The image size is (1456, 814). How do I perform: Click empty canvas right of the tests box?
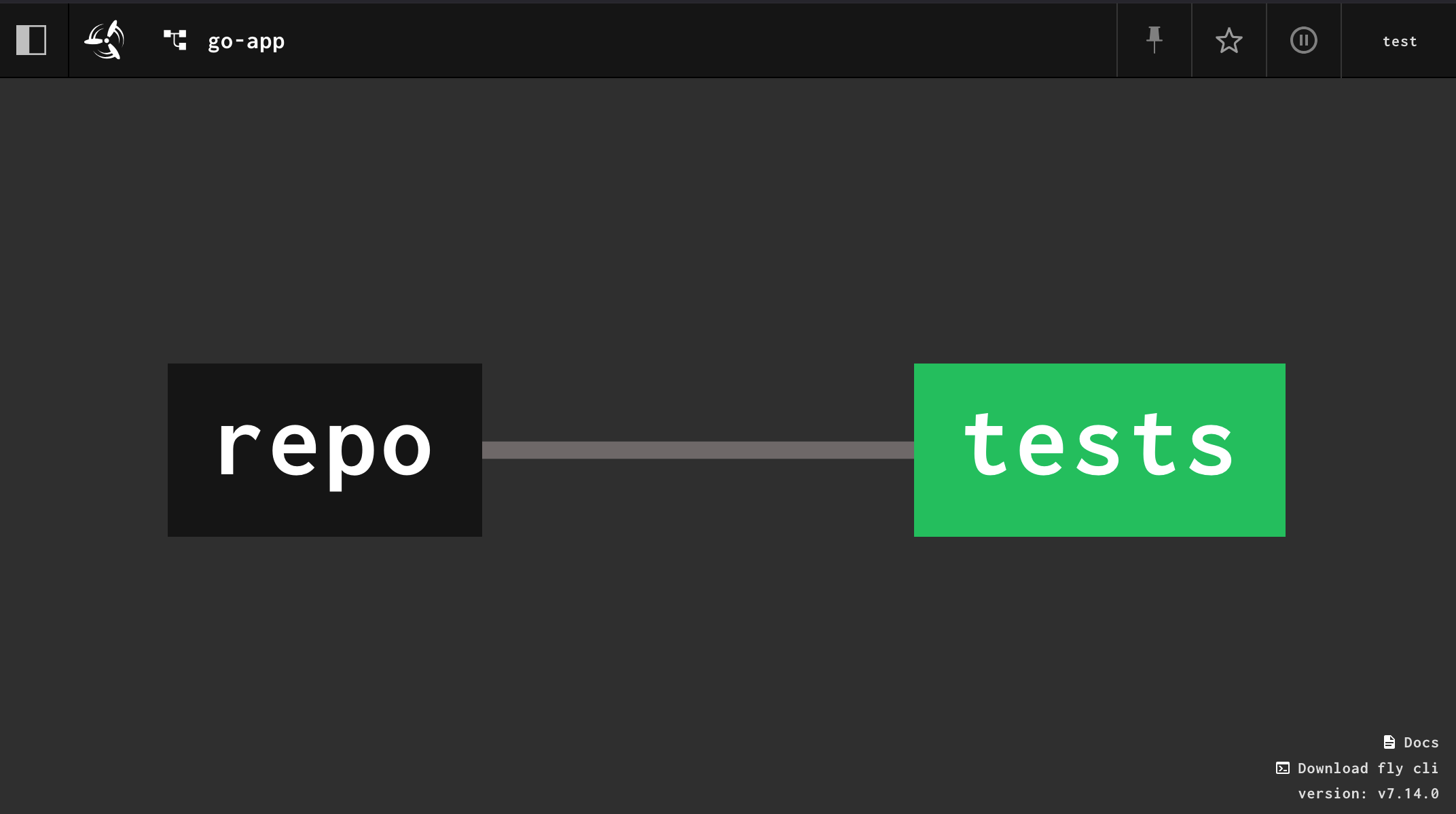click(x=1370, y=450)
